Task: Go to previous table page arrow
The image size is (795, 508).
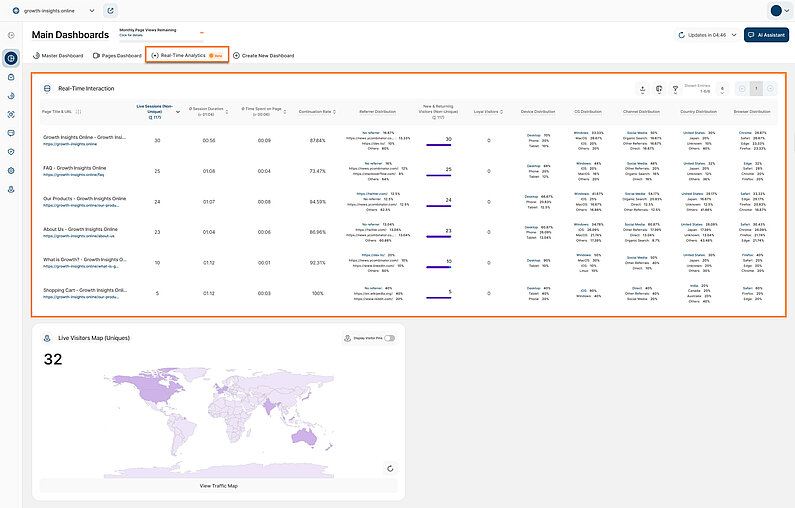Action: (742, 89)
